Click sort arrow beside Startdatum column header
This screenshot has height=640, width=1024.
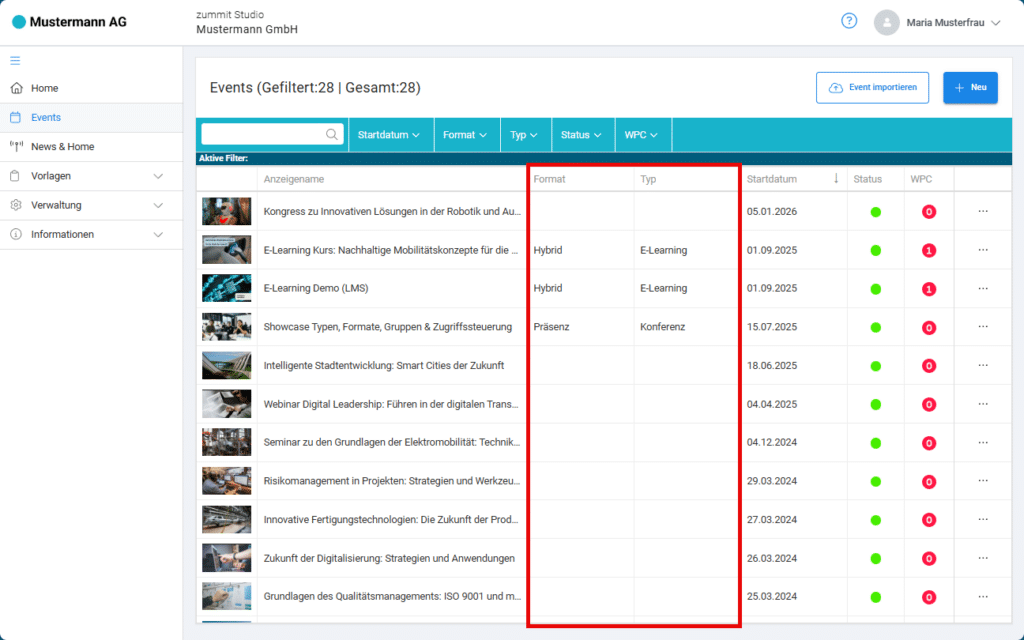[x=836, y=178]
